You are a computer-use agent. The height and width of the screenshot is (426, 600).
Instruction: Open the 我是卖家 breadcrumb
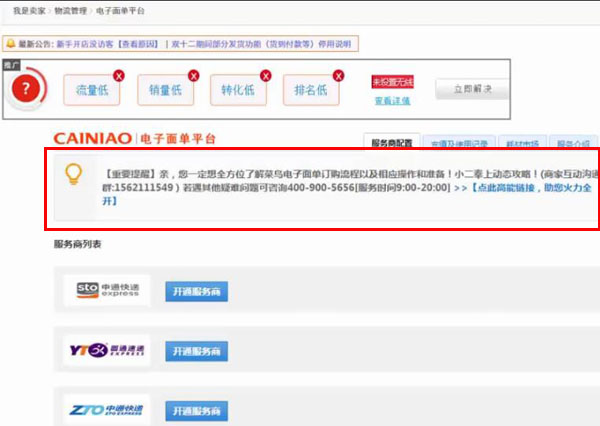click(29, 11)
